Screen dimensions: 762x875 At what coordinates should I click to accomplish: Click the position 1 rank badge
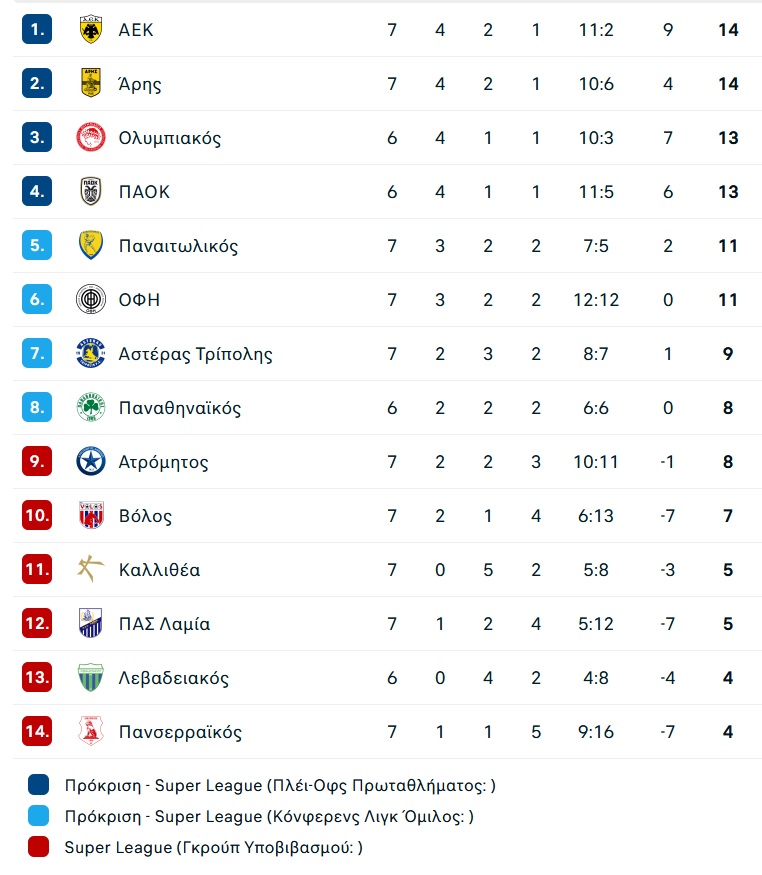point(37,29)
